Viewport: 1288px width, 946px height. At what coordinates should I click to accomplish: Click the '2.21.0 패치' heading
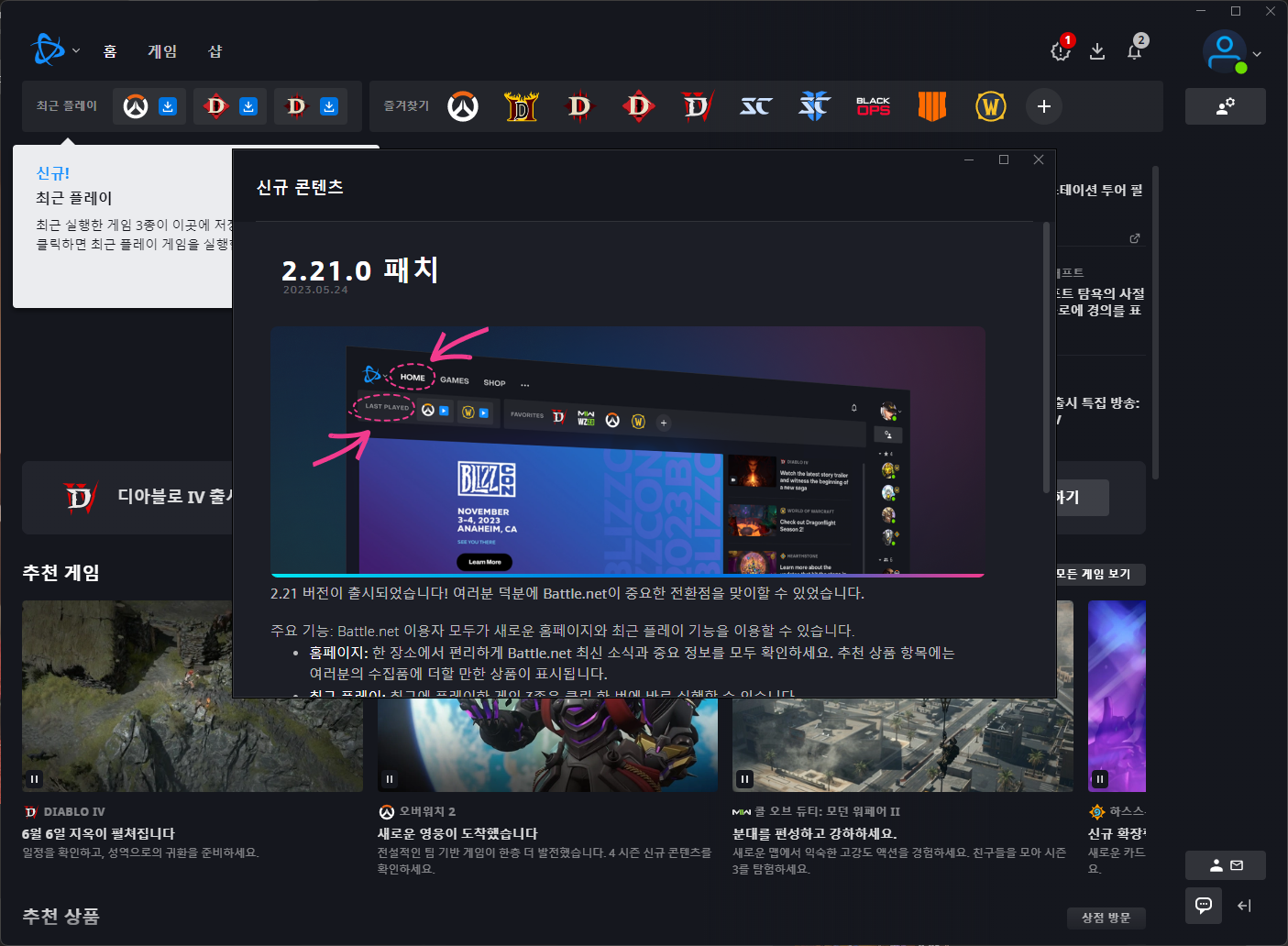359,269
